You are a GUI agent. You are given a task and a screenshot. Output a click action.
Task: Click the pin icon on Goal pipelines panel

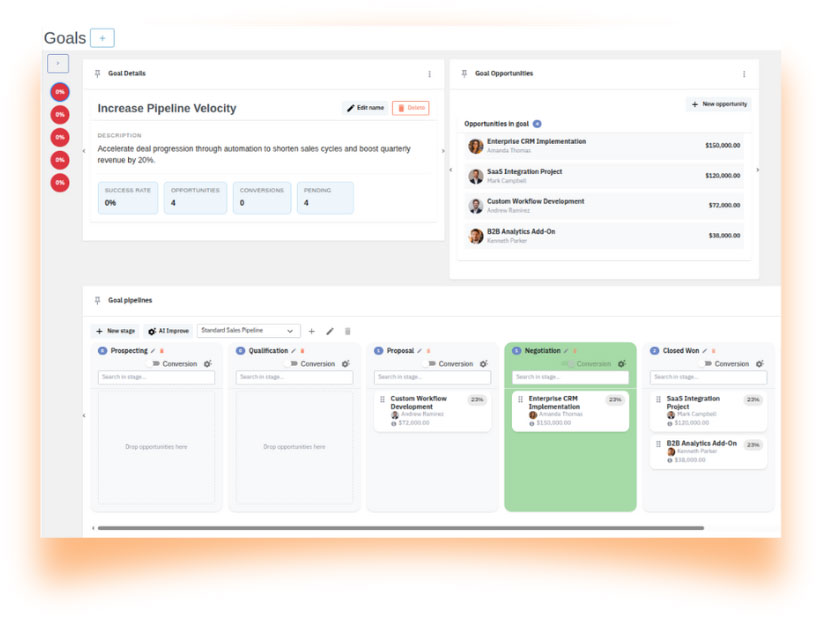click(97, 300)
